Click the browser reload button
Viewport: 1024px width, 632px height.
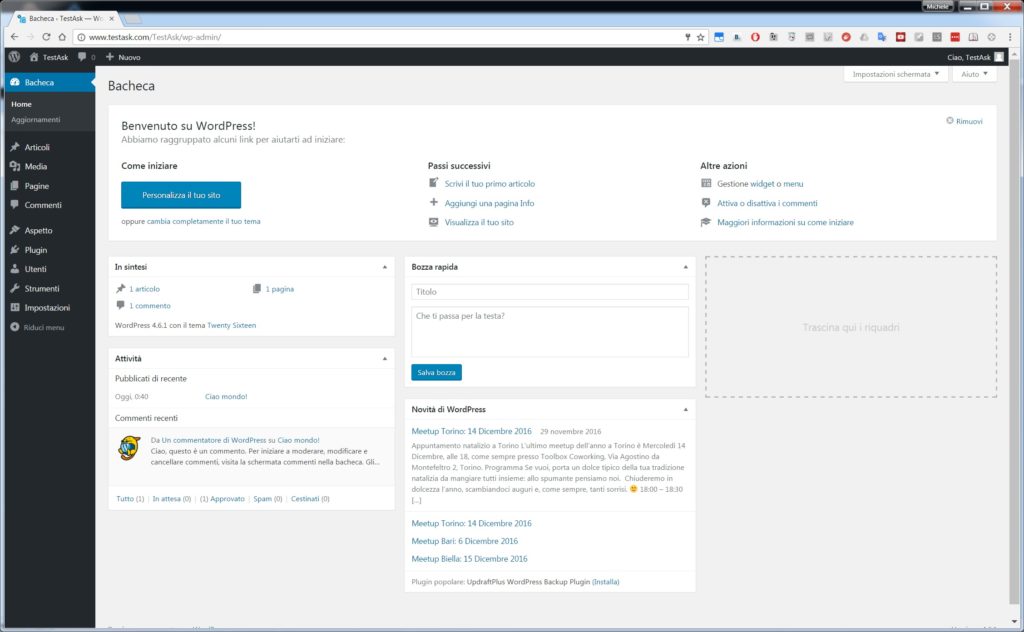click(46, 37)
